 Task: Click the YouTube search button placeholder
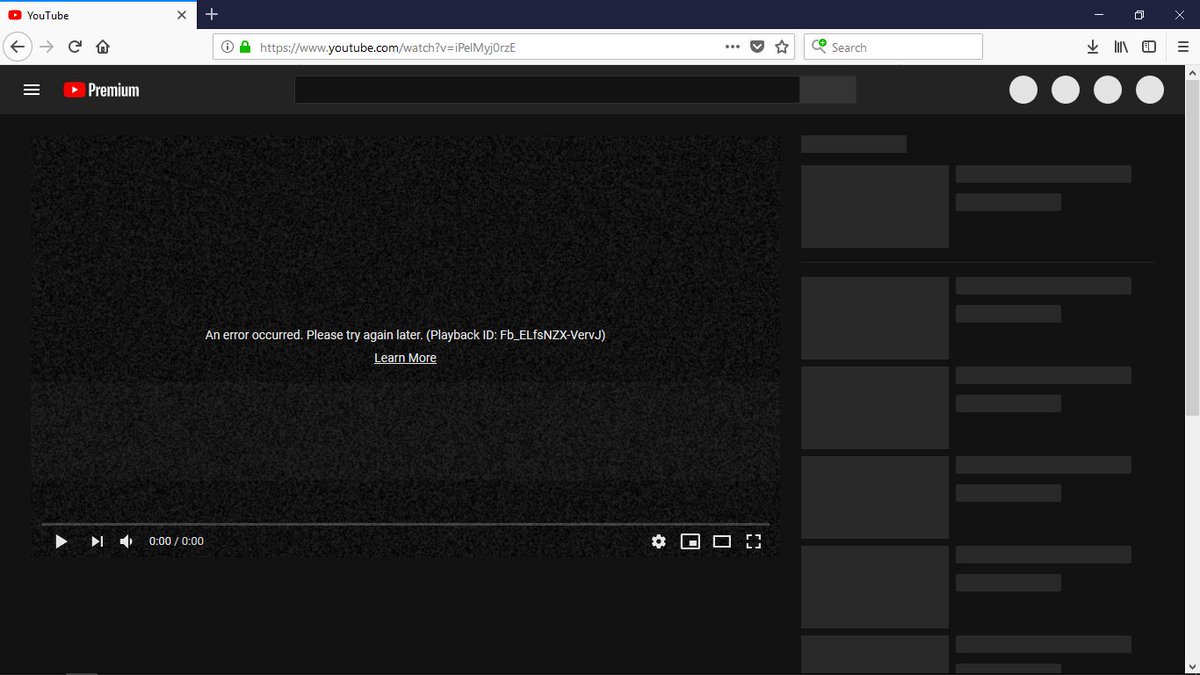click(828, 89)
